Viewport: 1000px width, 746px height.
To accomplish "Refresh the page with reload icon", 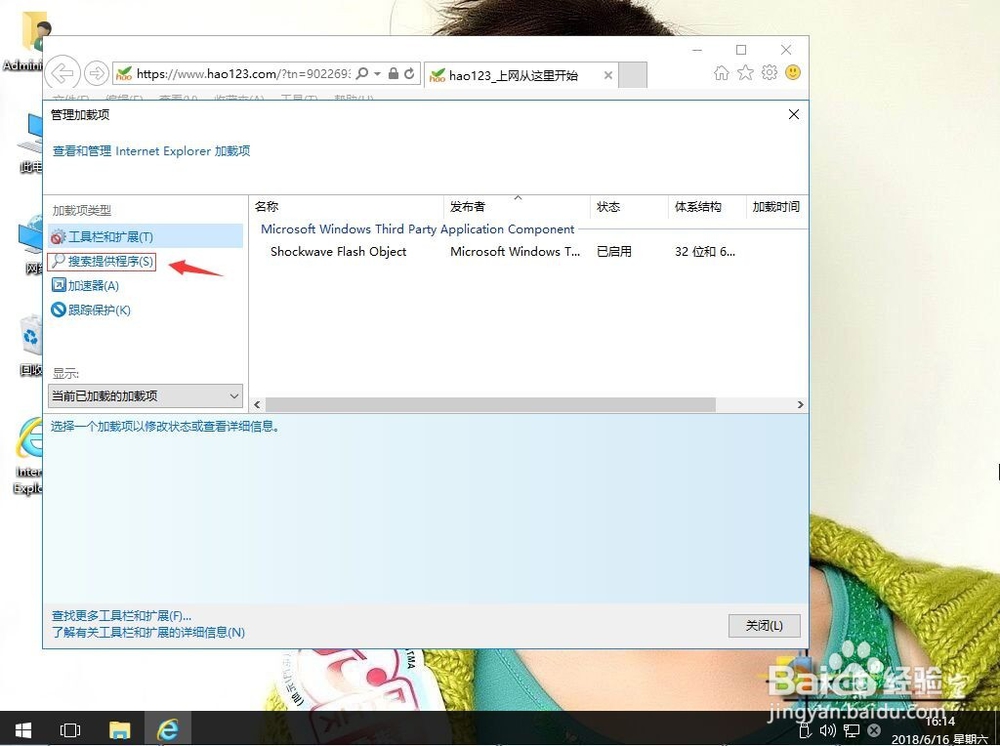I will 409,74.
